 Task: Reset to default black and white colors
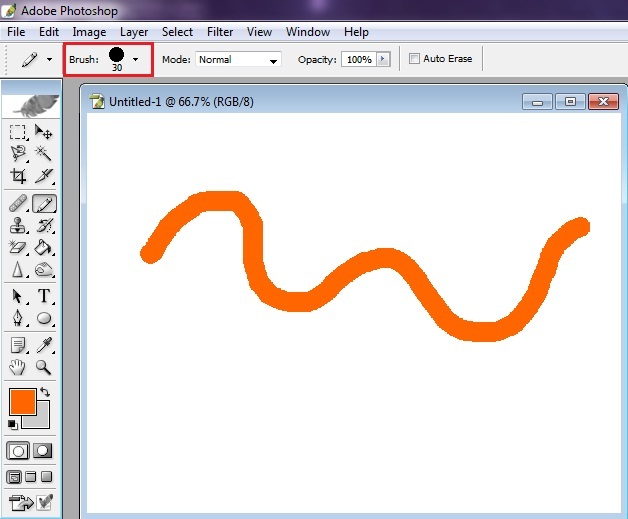pyautogui.click(x=13, y=424)
